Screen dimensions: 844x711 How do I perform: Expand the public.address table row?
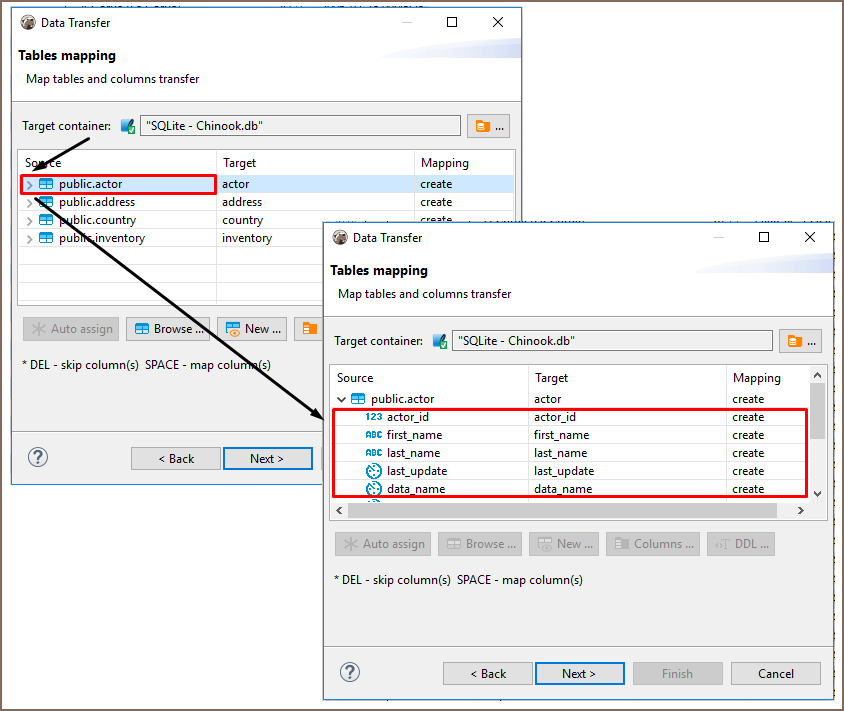(29, 203)
